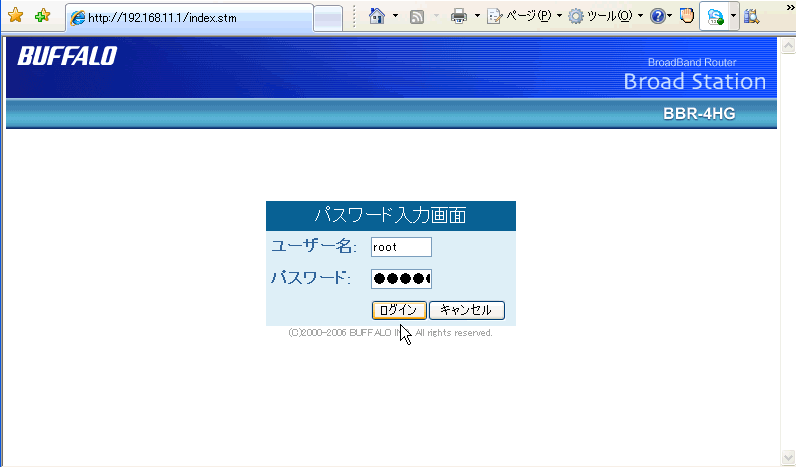This screenshot has height=467, width=796.
Task: Click the Print icon
Action: pyautogui.click(x=459, y=16)
